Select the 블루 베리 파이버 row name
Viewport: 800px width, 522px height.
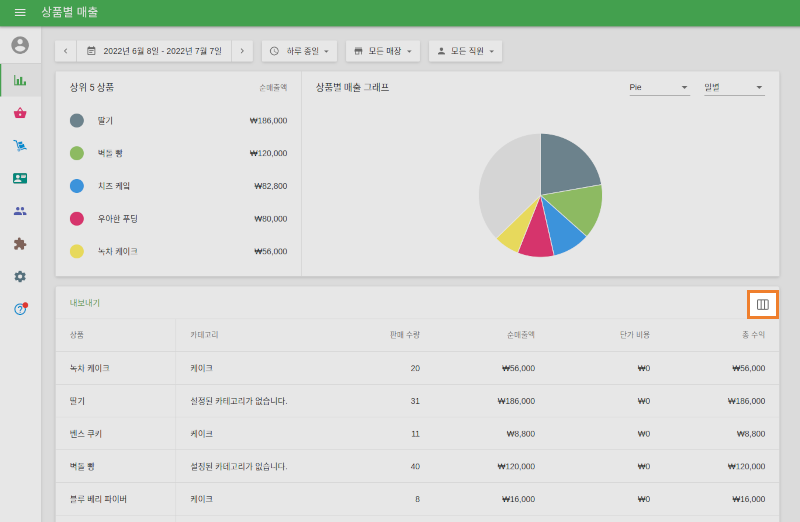click(x=98, y=499)
